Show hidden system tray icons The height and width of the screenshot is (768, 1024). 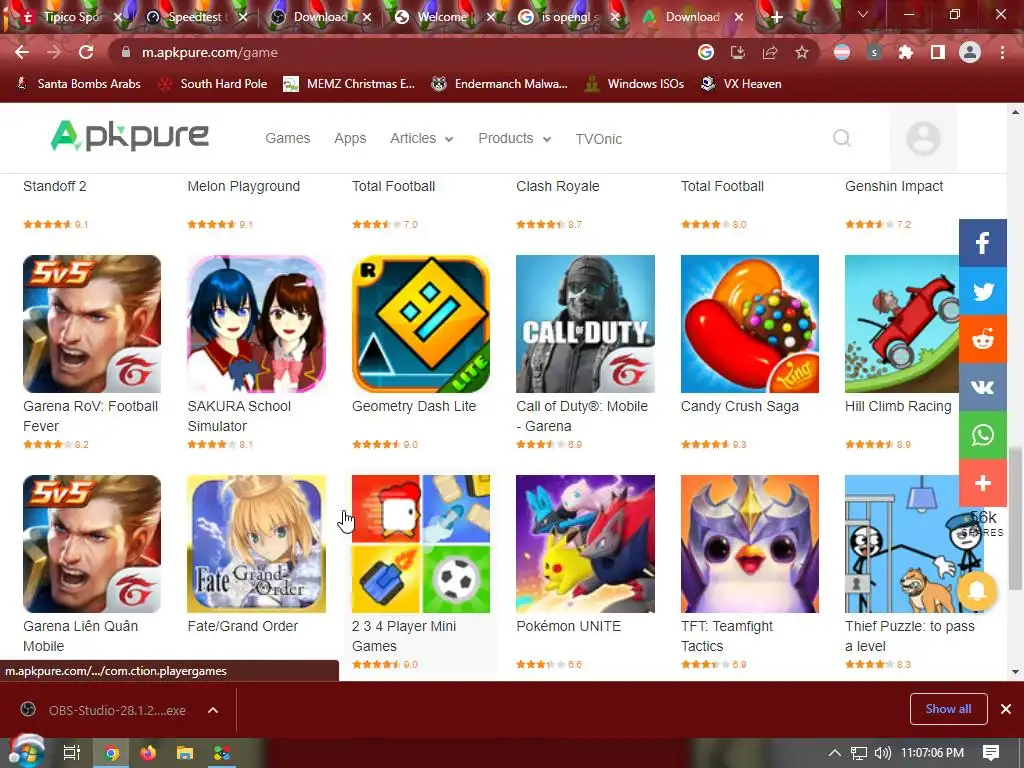[x=835, y=753]
